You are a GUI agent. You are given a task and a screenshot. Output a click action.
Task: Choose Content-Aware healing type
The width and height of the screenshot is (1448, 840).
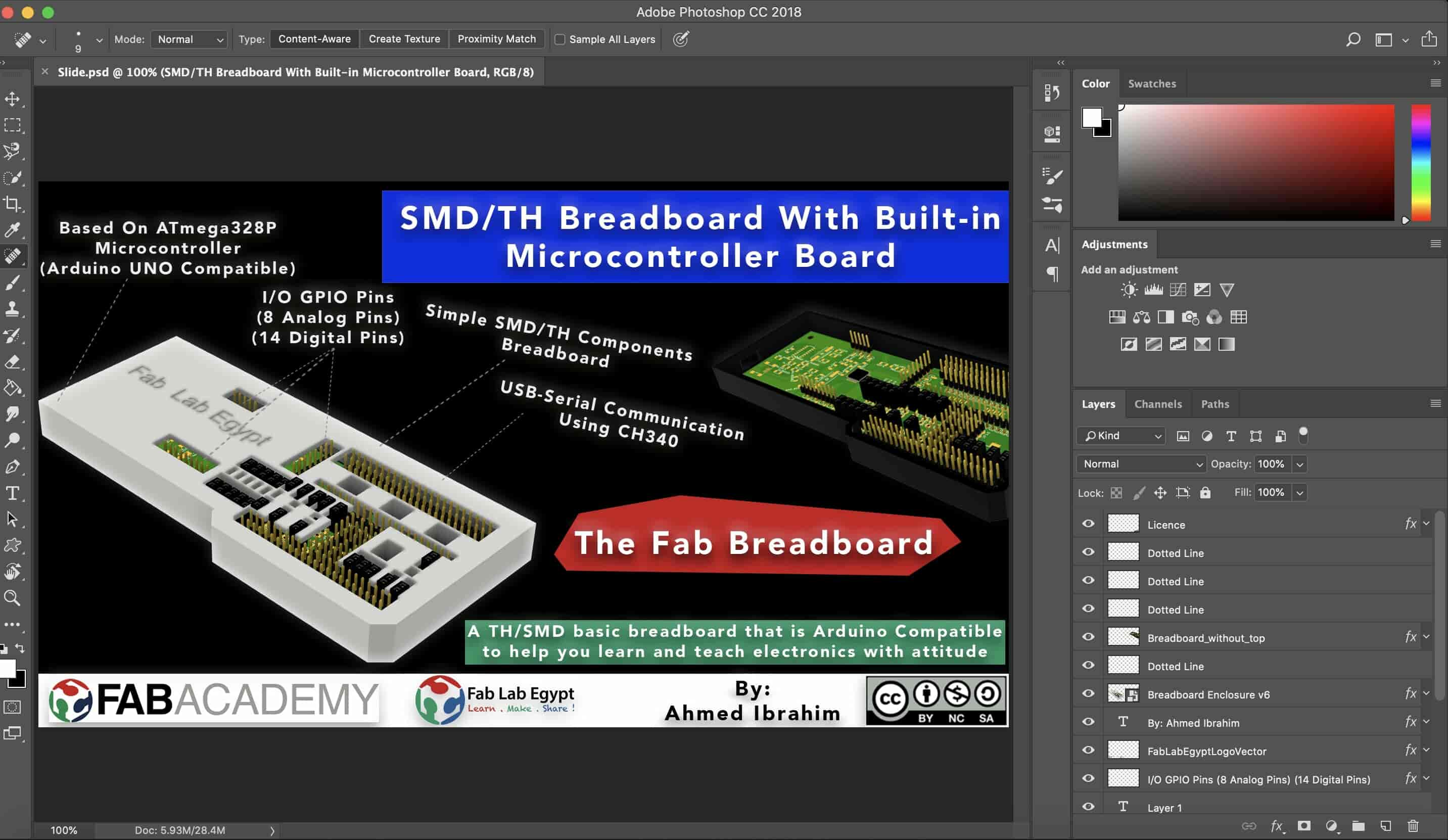point(314,39)
